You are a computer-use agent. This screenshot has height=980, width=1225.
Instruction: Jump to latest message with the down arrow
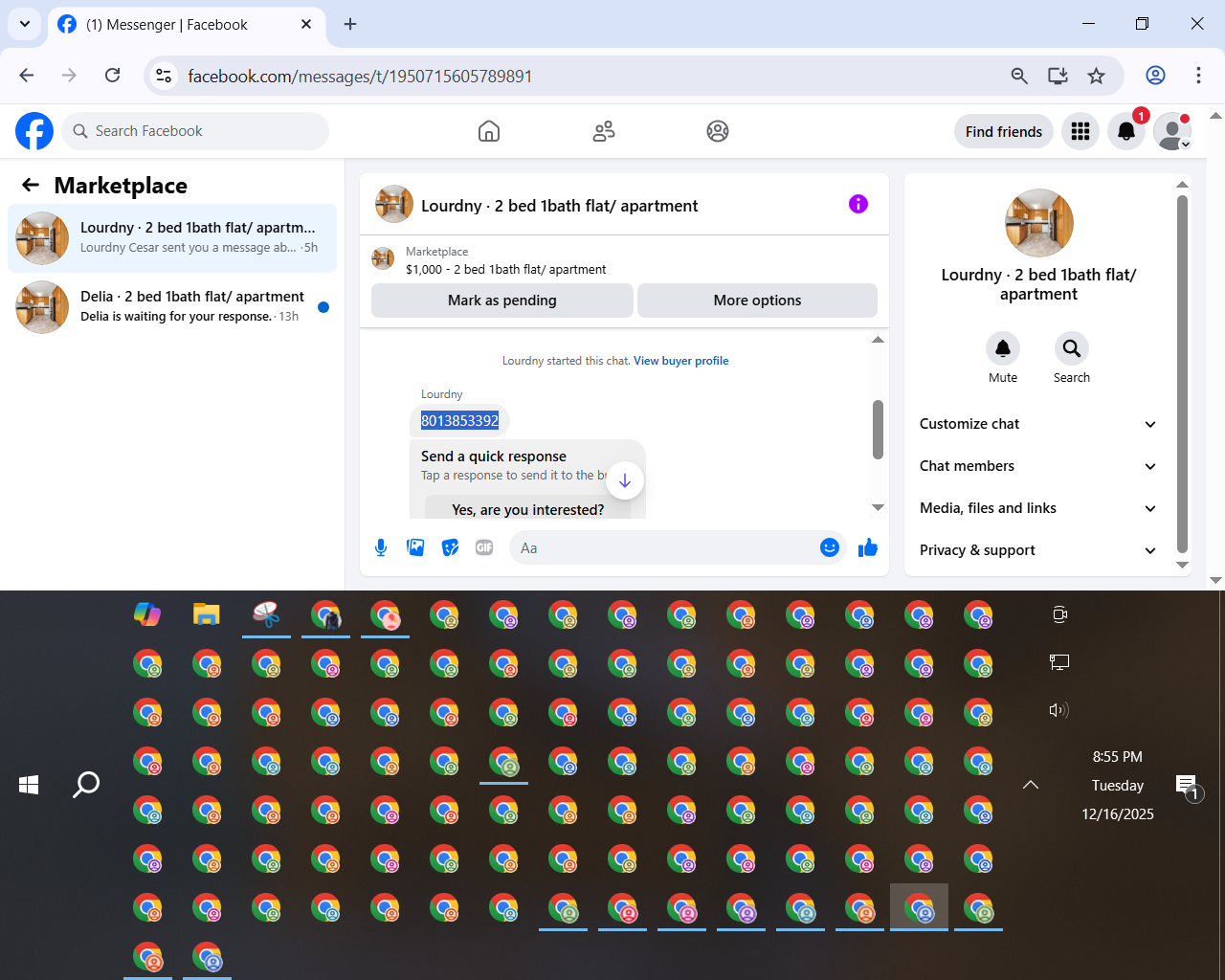tap(625, 480)
